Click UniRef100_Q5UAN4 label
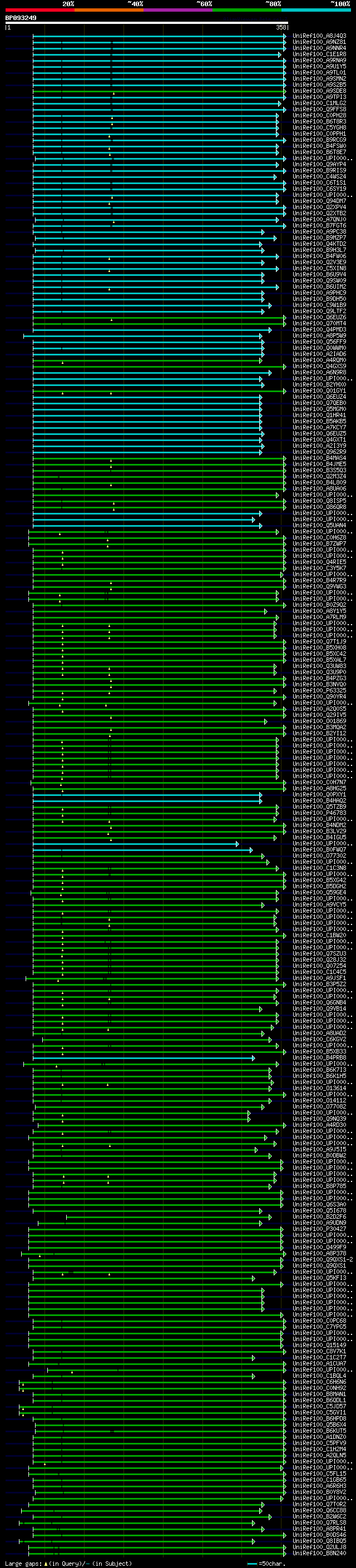The height and width of the screenshot is (1568, 356). [319, 525]
